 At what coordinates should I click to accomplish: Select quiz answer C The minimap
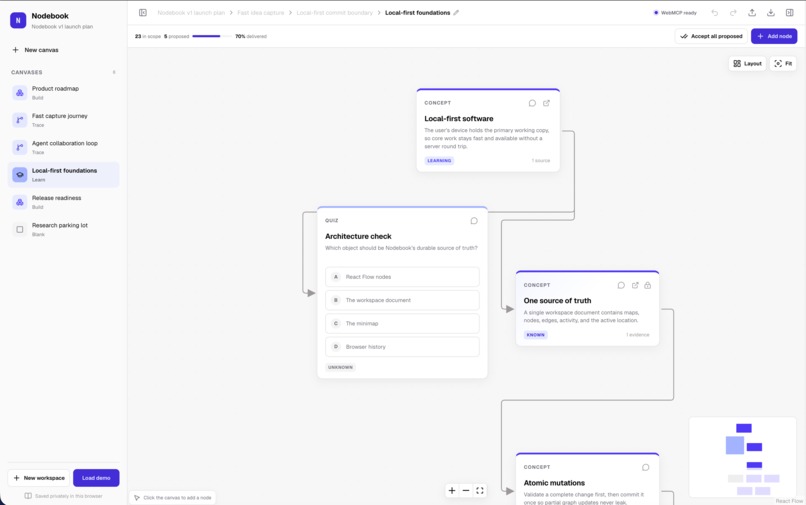pyautogui.click(x=402, y=323)
